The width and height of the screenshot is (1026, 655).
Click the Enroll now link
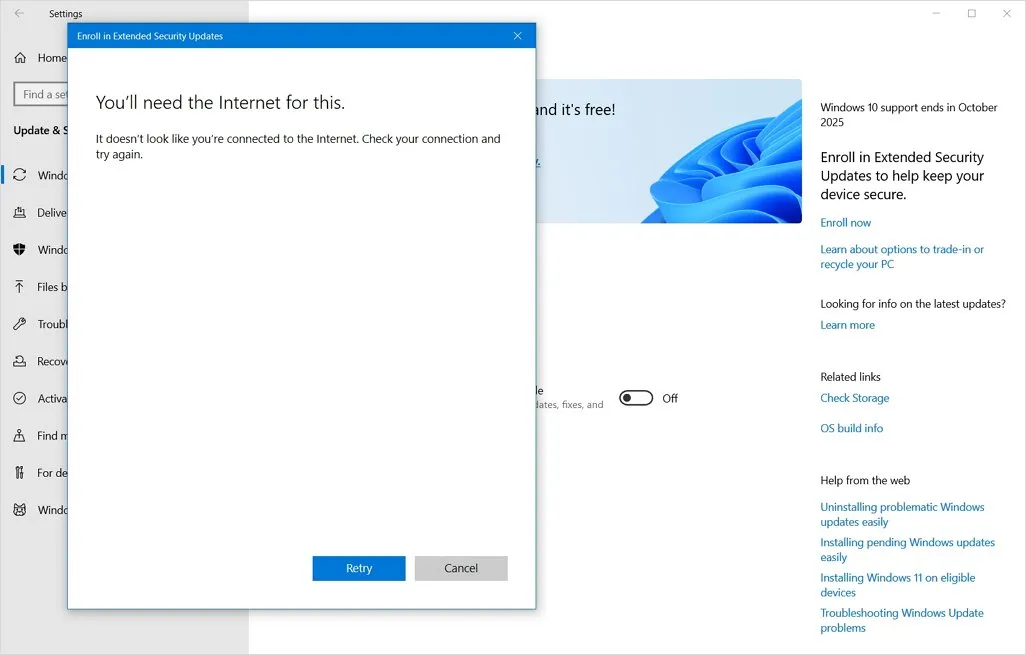click(x=845, y=222)
